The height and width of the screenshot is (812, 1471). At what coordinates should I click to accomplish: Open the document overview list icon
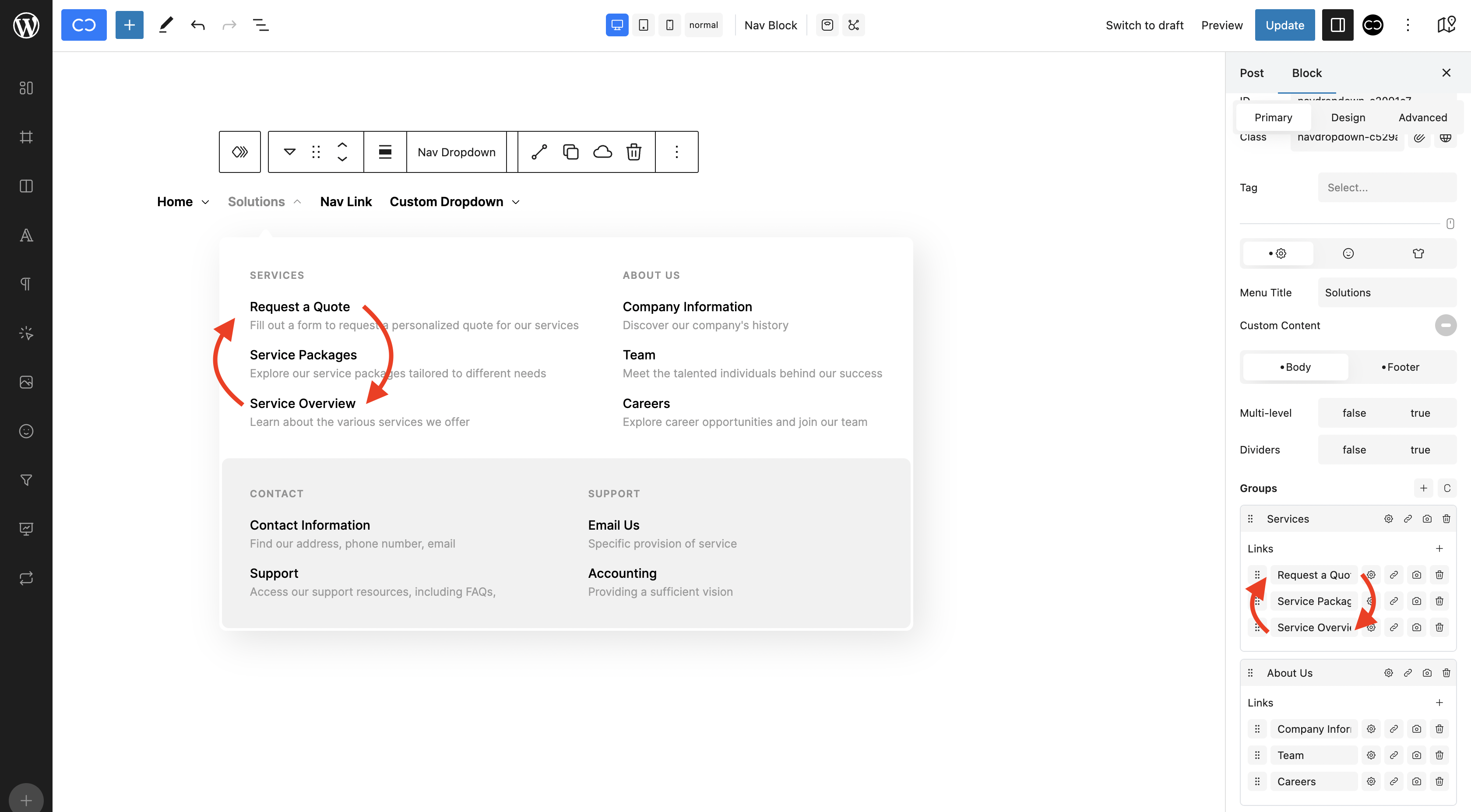(x=260, y=25)
